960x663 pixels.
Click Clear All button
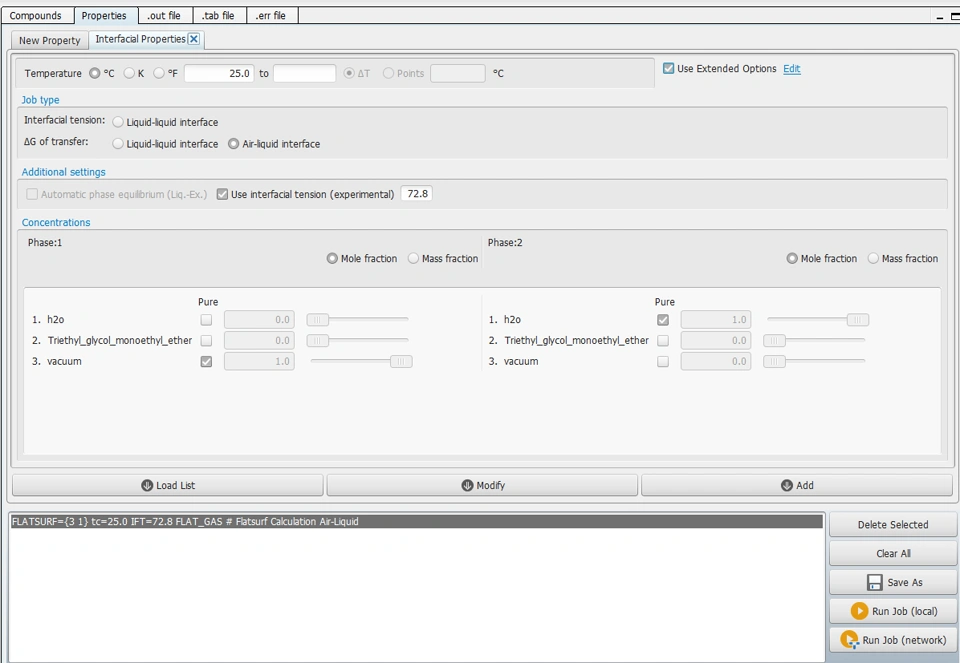[x=893, y=553]
